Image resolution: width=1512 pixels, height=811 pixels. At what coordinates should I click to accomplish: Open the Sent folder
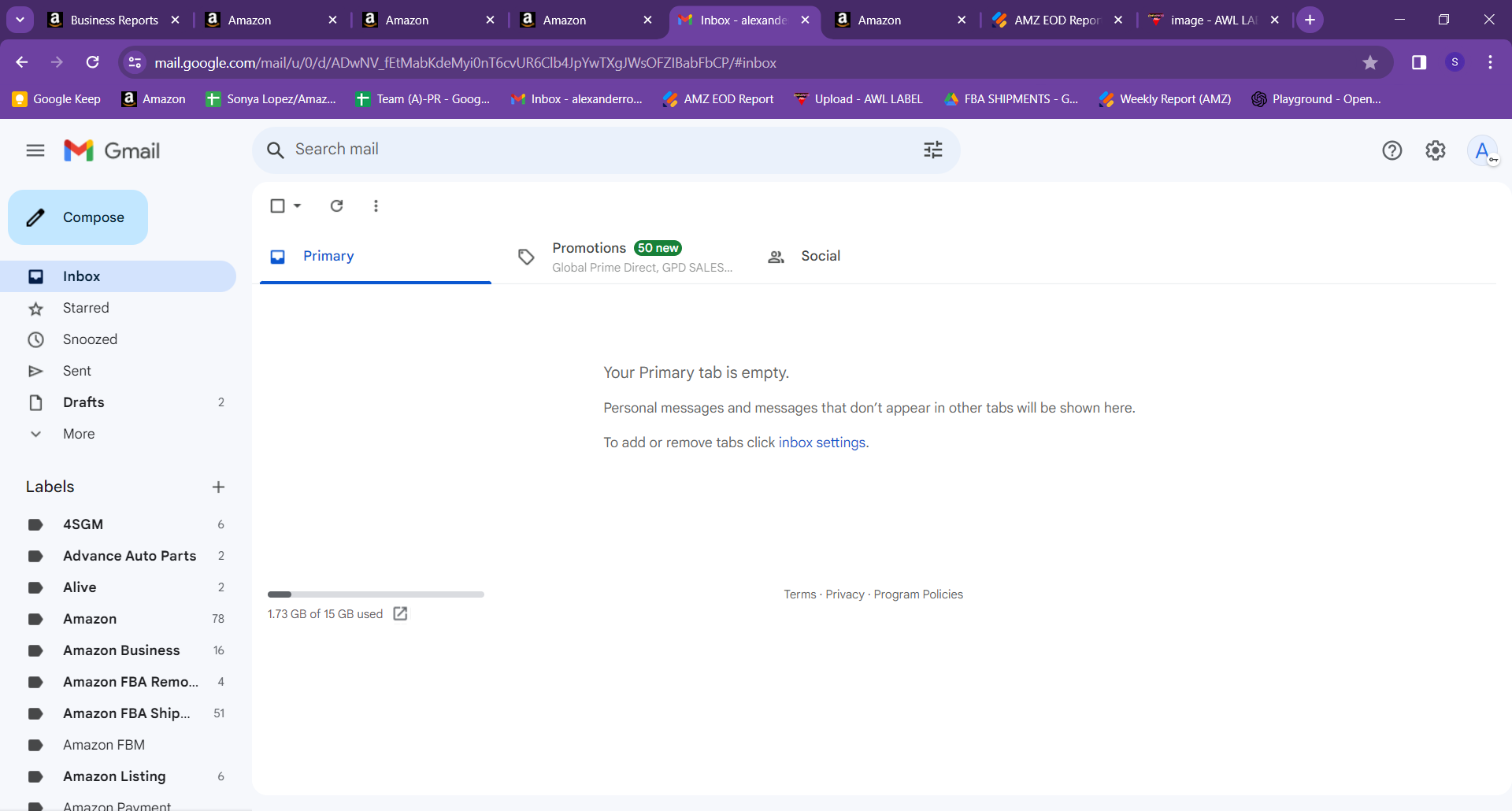click(118, 371)
